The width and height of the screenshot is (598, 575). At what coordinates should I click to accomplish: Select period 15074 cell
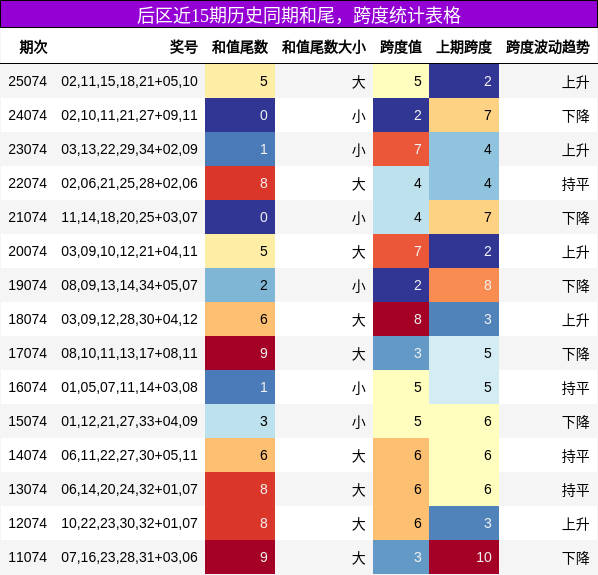click(27, 421)
